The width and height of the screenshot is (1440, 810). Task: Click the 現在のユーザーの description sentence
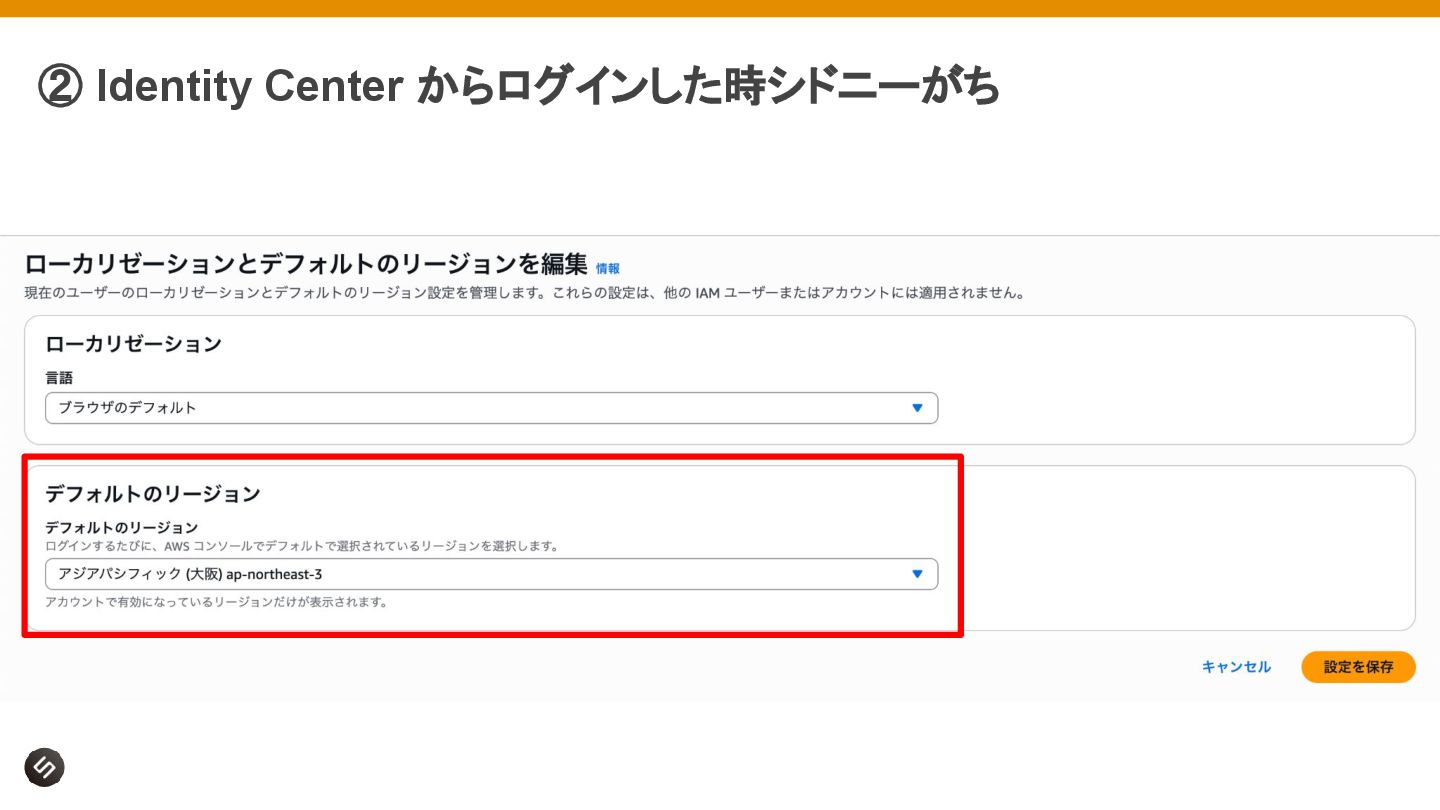[524, 294]
